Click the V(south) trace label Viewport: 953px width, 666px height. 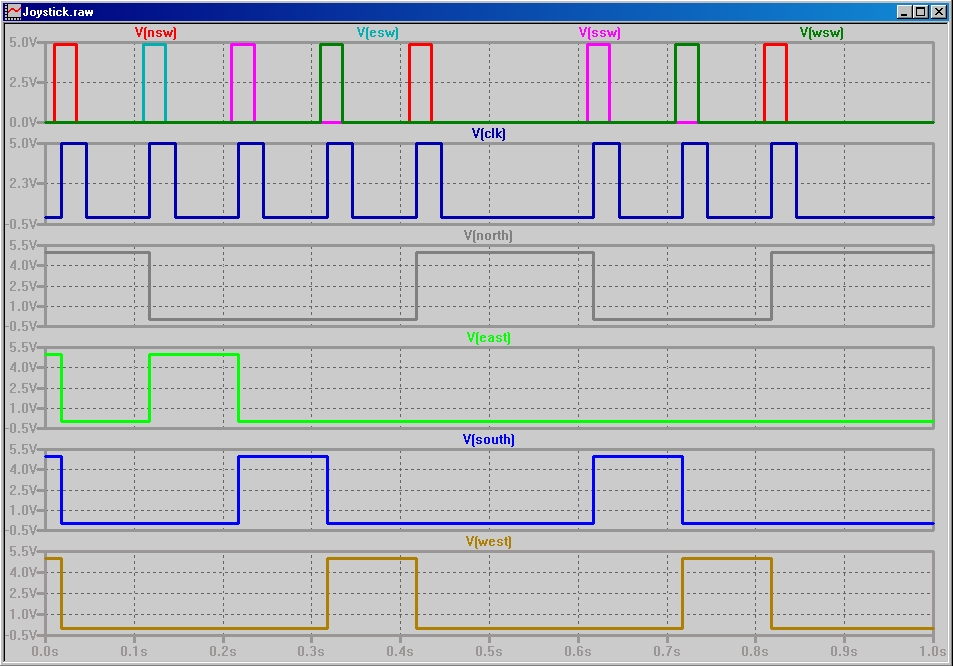(489, 440)
